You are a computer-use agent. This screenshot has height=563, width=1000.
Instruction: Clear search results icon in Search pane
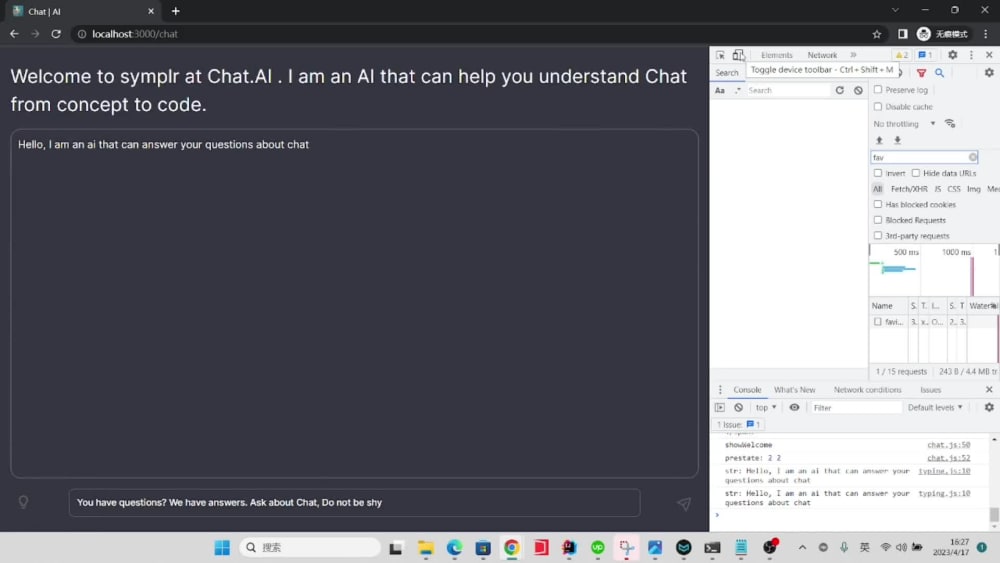coord(858,91)
